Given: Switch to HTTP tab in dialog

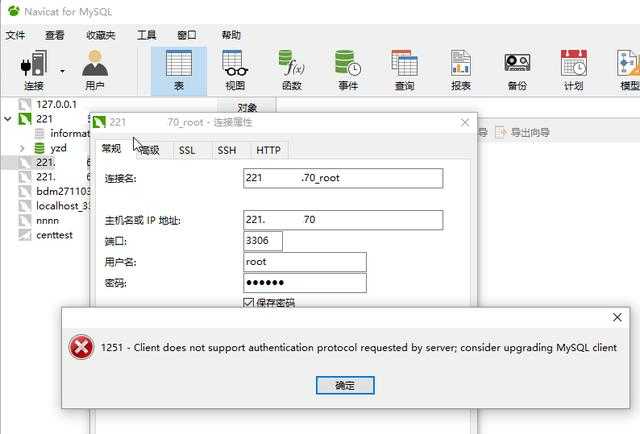Looking at the screenshot, I should (x=268, y=150).
